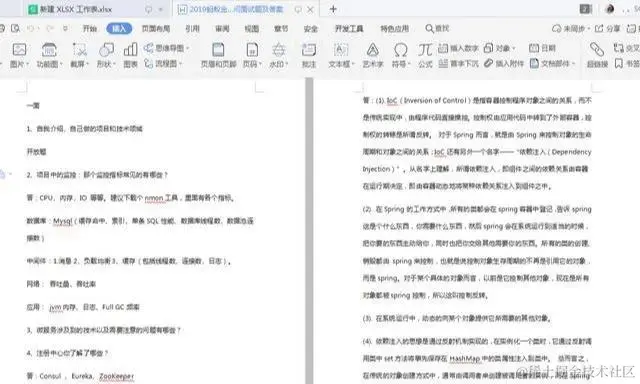Viewport: 640px width, 384px height.
Task: Click the 截屏 screenshot scissors icon
Action: pos(80,50)
